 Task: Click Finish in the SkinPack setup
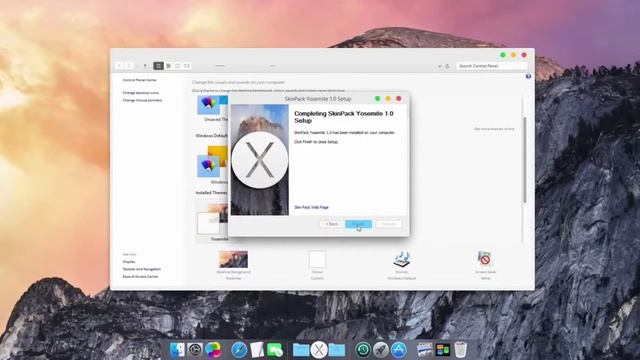pyautogui.click(x=358, y=224)
